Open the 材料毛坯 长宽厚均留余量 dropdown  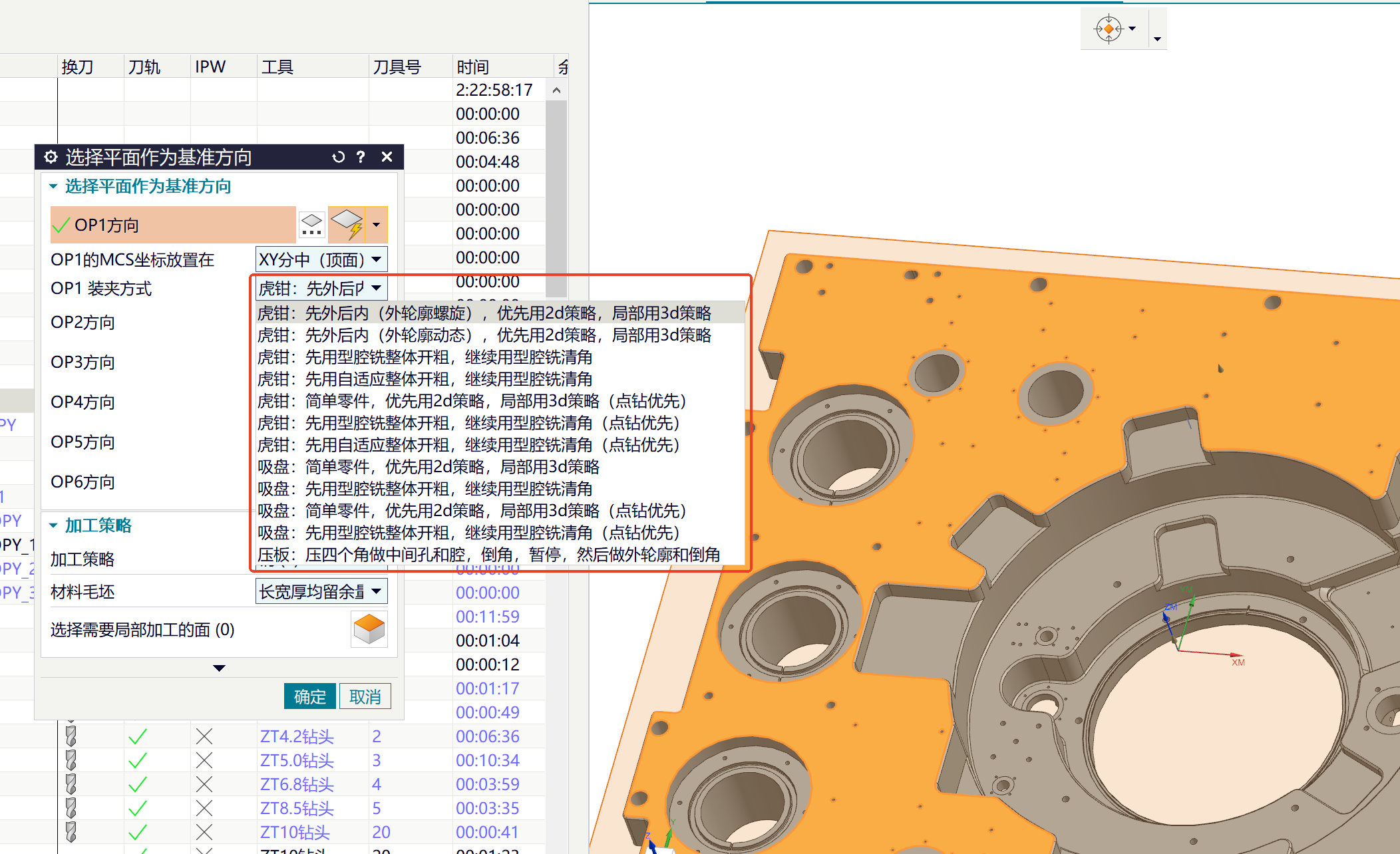click(x=321, y=591)
